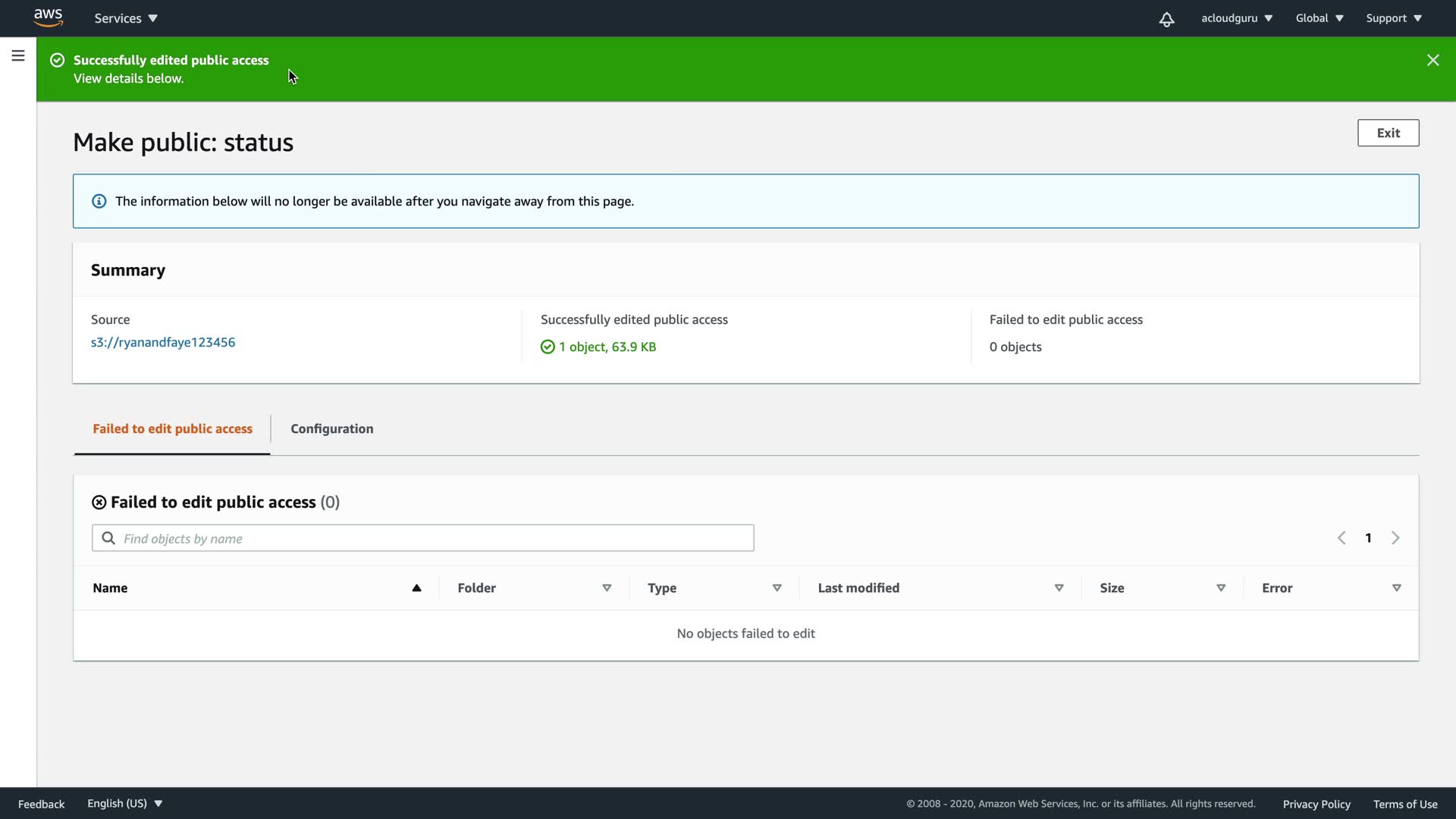Click the green checkmark beside 1 object
The image size is (1456, 819).
[548, 347]
